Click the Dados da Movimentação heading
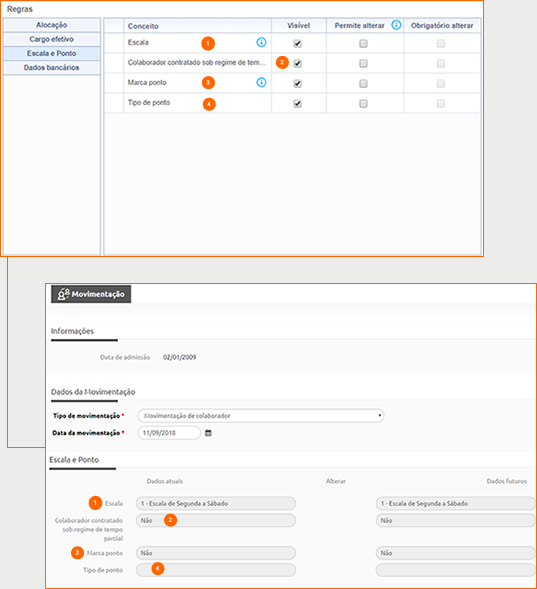Viewport: 537px width, 589px height. pos(93,392)
